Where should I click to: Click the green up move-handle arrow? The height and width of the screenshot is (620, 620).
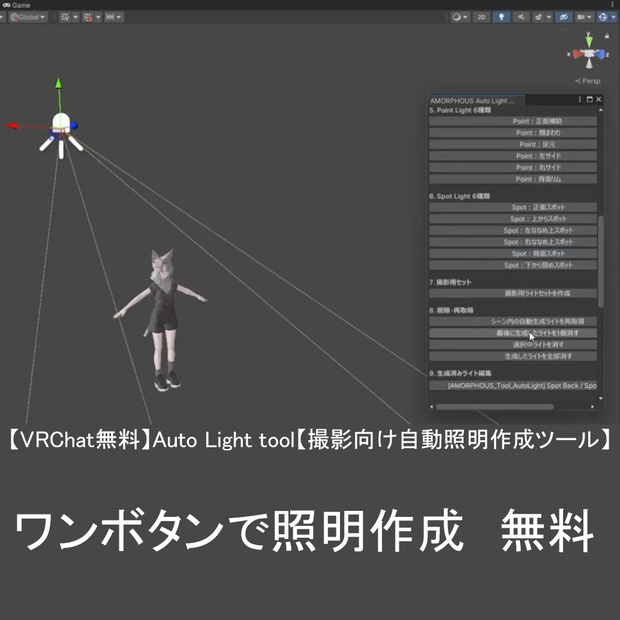(59, 83)
